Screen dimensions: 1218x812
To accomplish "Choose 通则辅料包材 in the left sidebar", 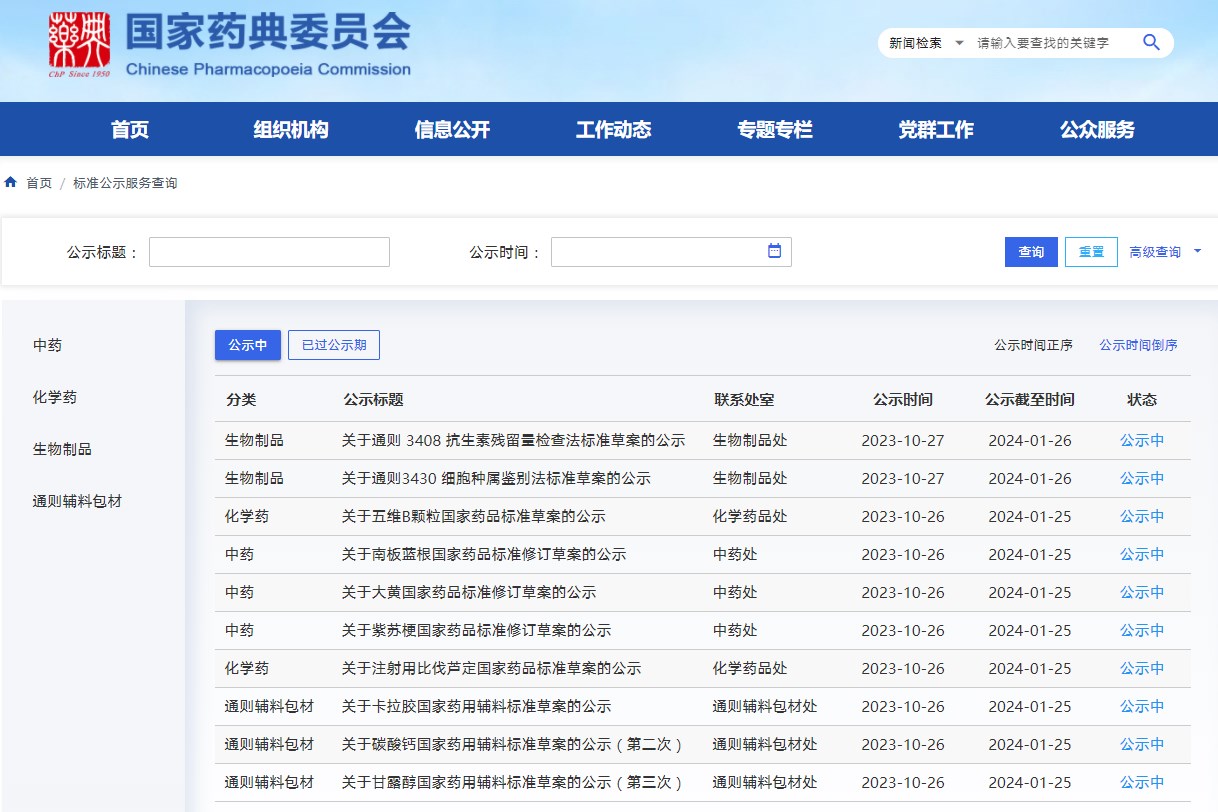I will click(x=77, y=501).
